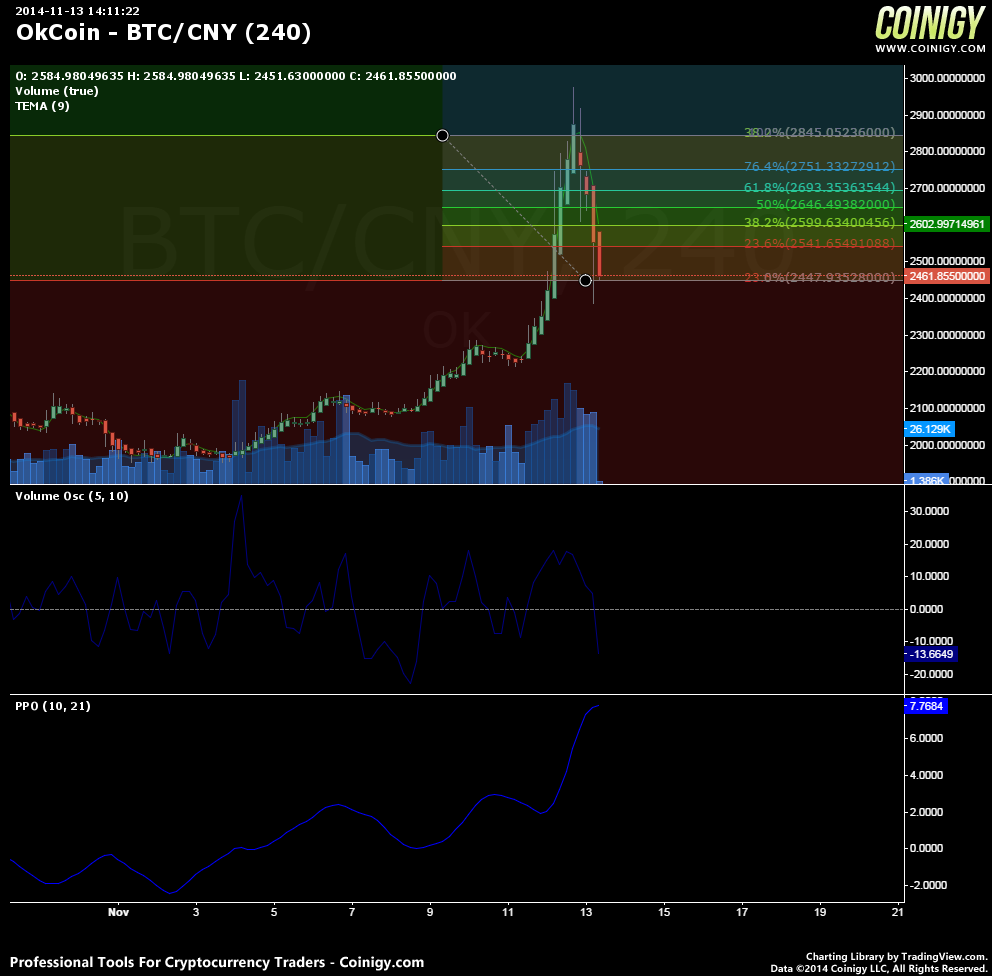The width and height of the screenshot is (992, 976).
Task: Click the Nov label on date axis
Action: (118, 912)
